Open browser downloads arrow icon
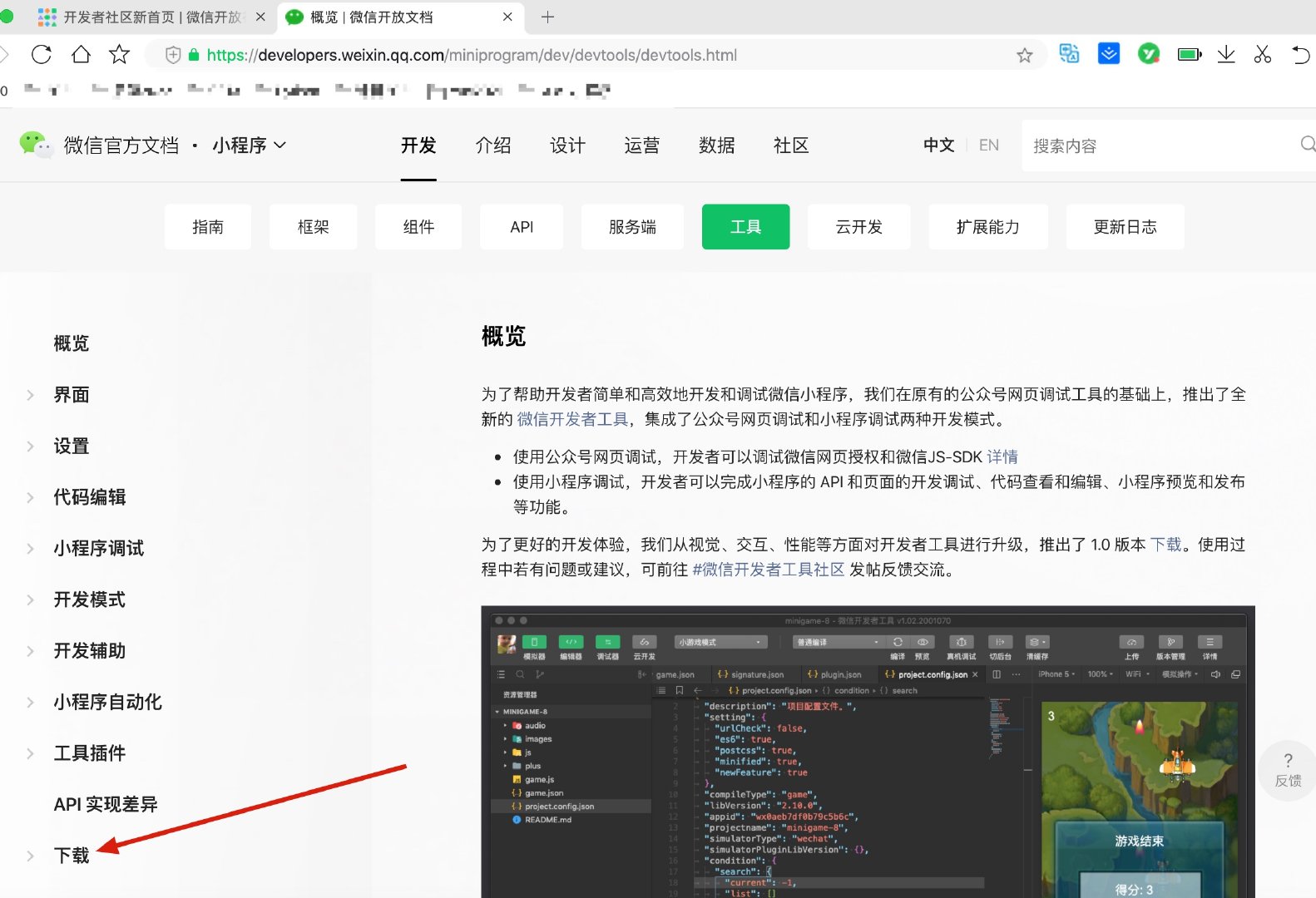Viewport: 1316px width, 898px height. 1226,55
